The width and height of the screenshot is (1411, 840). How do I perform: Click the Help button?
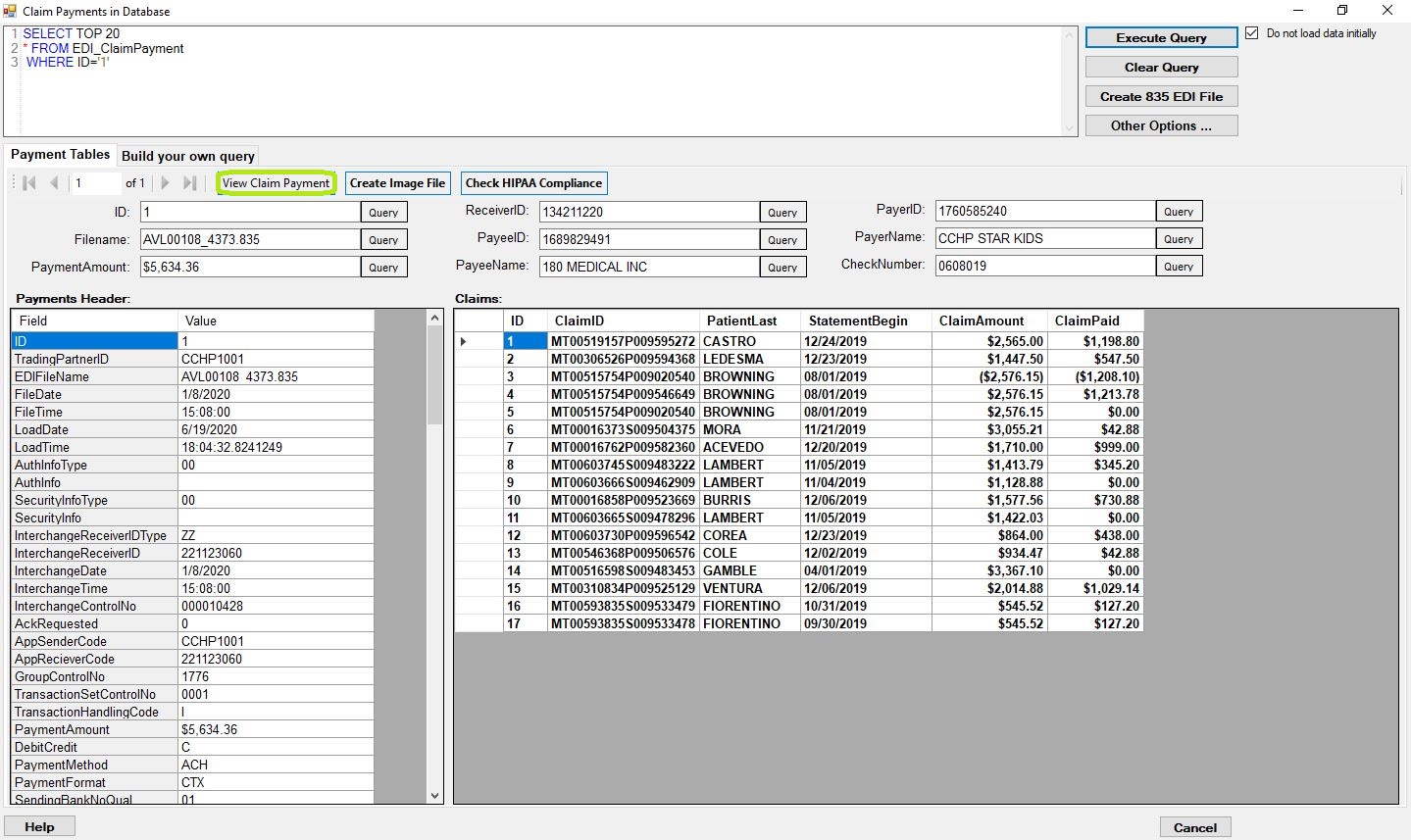(x=39, y=826)
